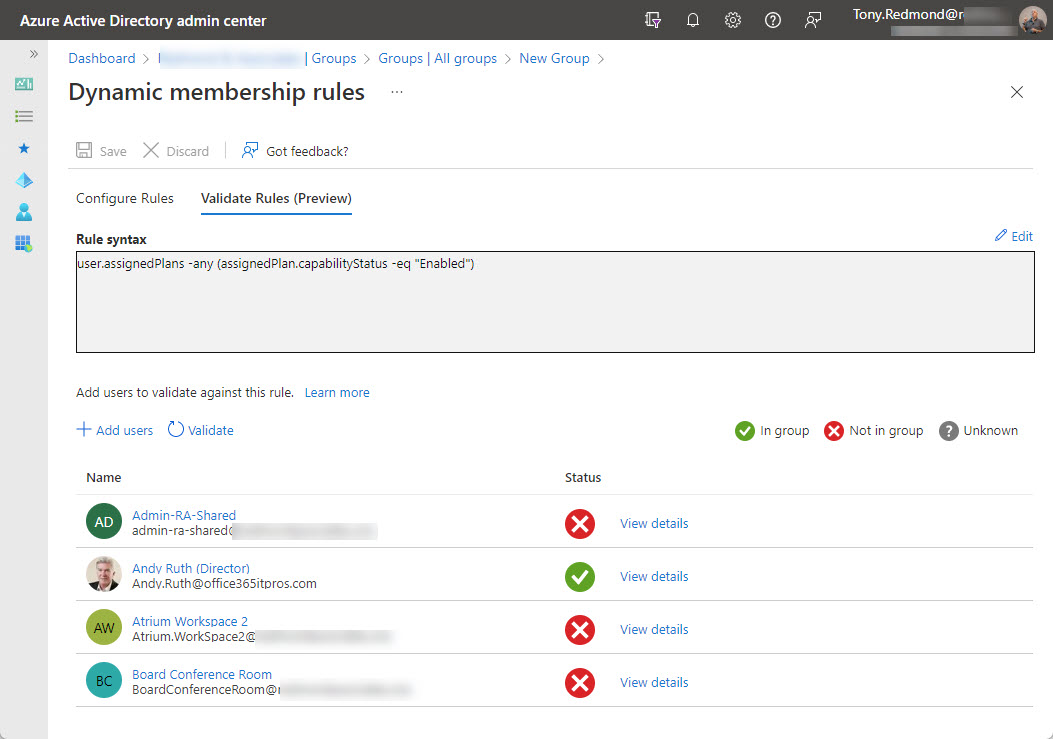Click the Azure Active Directory admin center title
Viewport: 1053px width, 739px height.
[143, 21]
